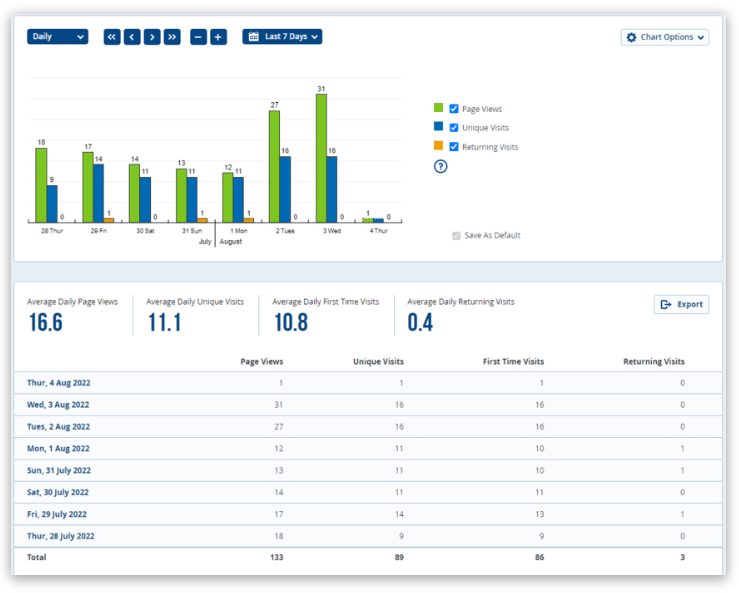Image resolution: width=739 pixels, height=593 pixels.
Task: Jump to latest period with double-right arrow
Action: (172, 37)
